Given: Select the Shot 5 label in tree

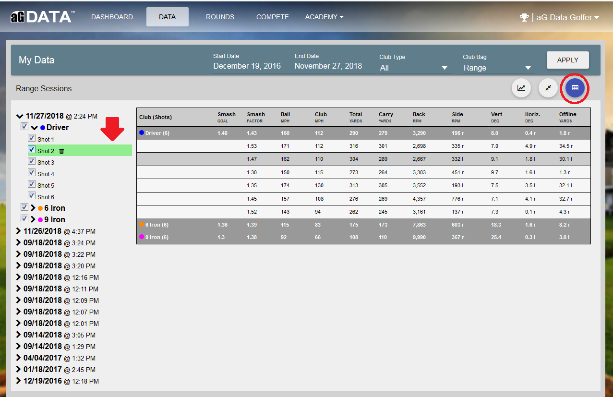Looking at the screenshot, I should (46, 185).
